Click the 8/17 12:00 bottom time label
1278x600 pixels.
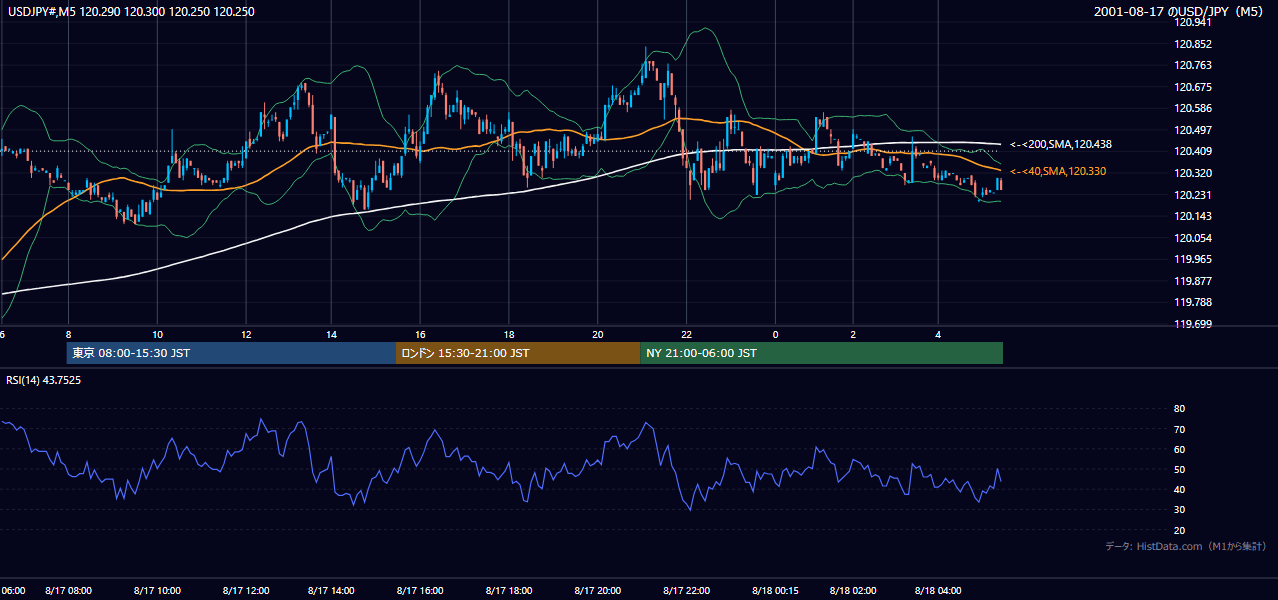click(246, 591)
